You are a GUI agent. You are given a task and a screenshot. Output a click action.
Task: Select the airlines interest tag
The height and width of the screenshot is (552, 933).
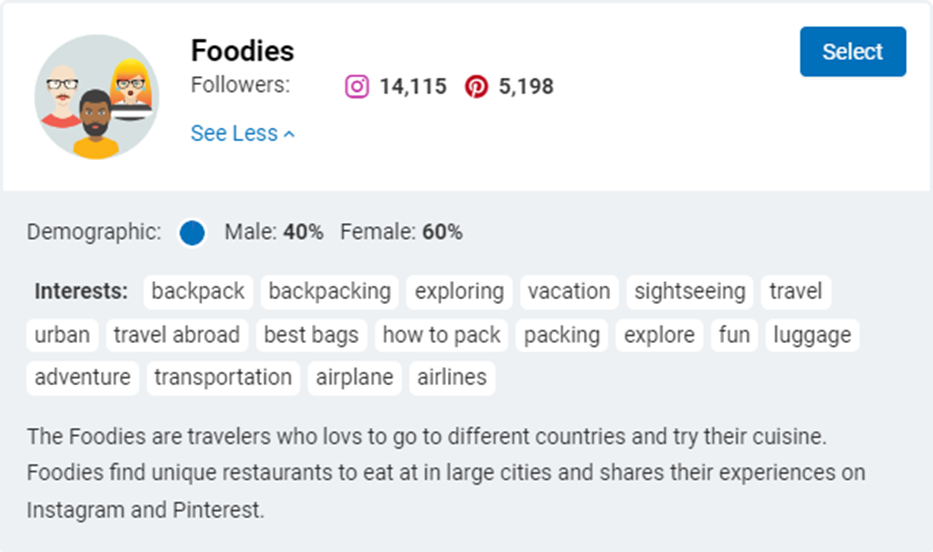[x=452, y=378]
